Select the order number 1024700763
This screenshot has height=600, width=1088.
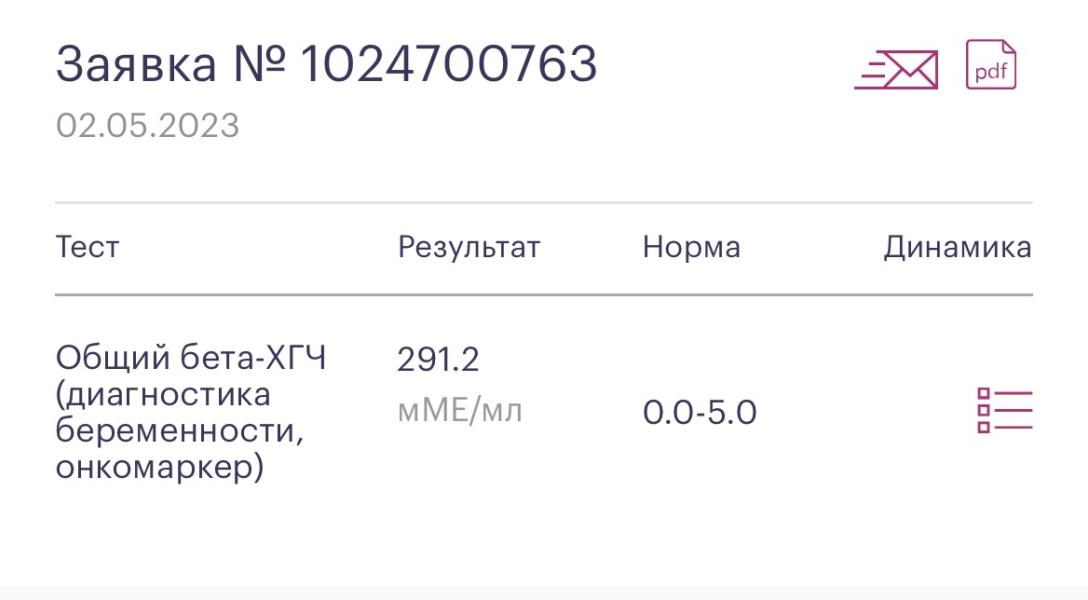(x=448, y=65)
